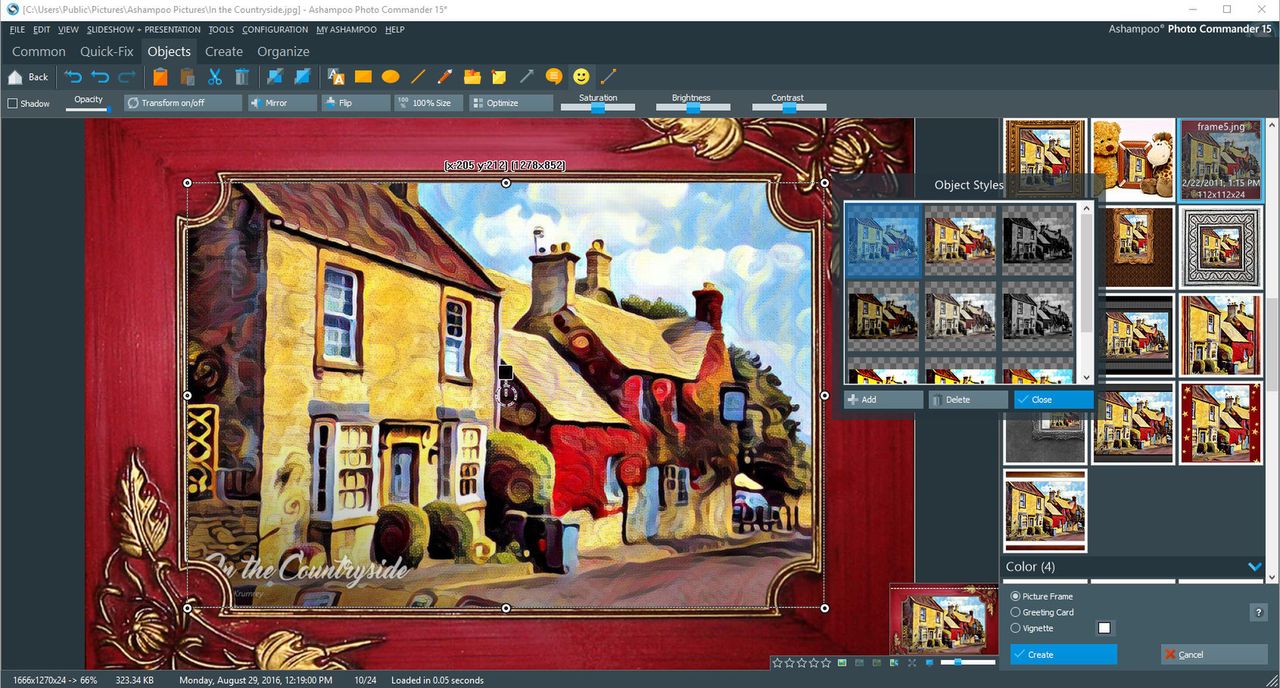
Task: Click the zoom slider below preview
Action: click(x=968, y=662)
